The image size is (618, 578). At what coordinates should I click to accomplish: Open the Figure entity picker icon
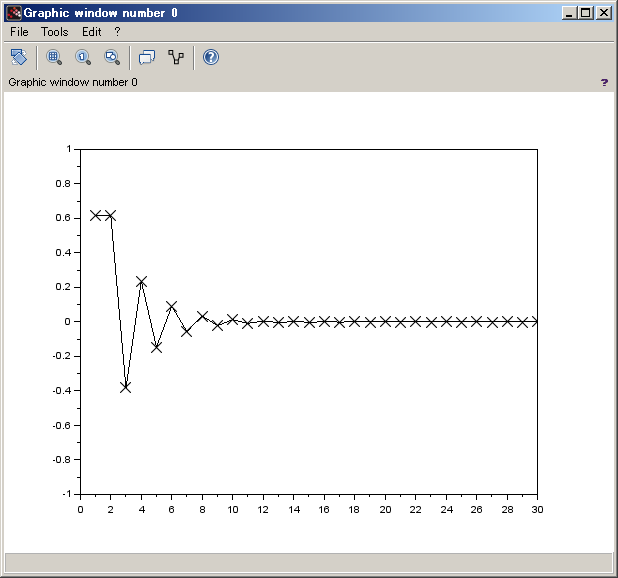176,57
